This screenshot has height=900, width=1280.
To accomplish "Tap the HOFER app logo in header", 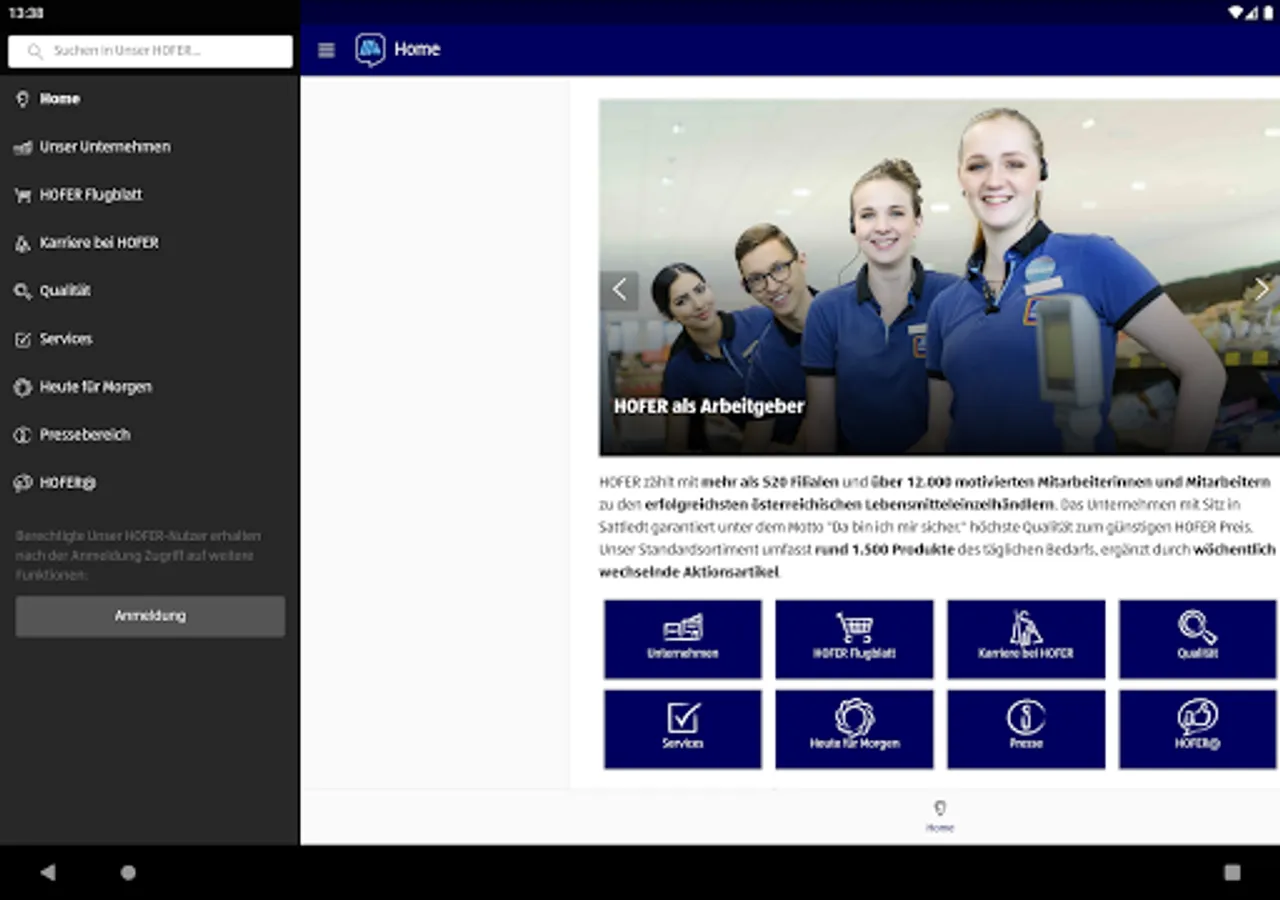I will pos(370,50).
